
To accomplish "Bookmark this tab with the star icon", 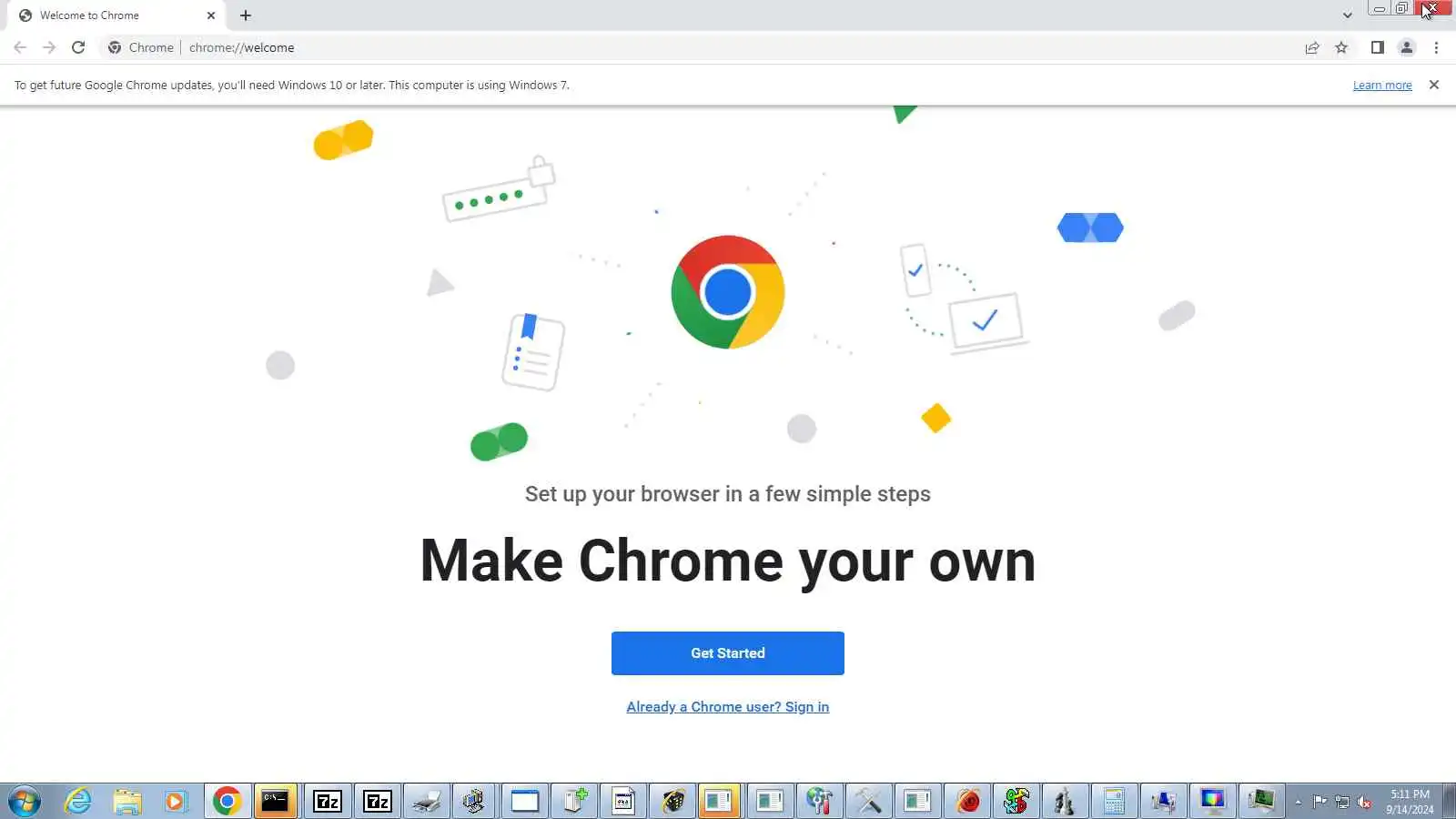I will tap(1341, 47).
